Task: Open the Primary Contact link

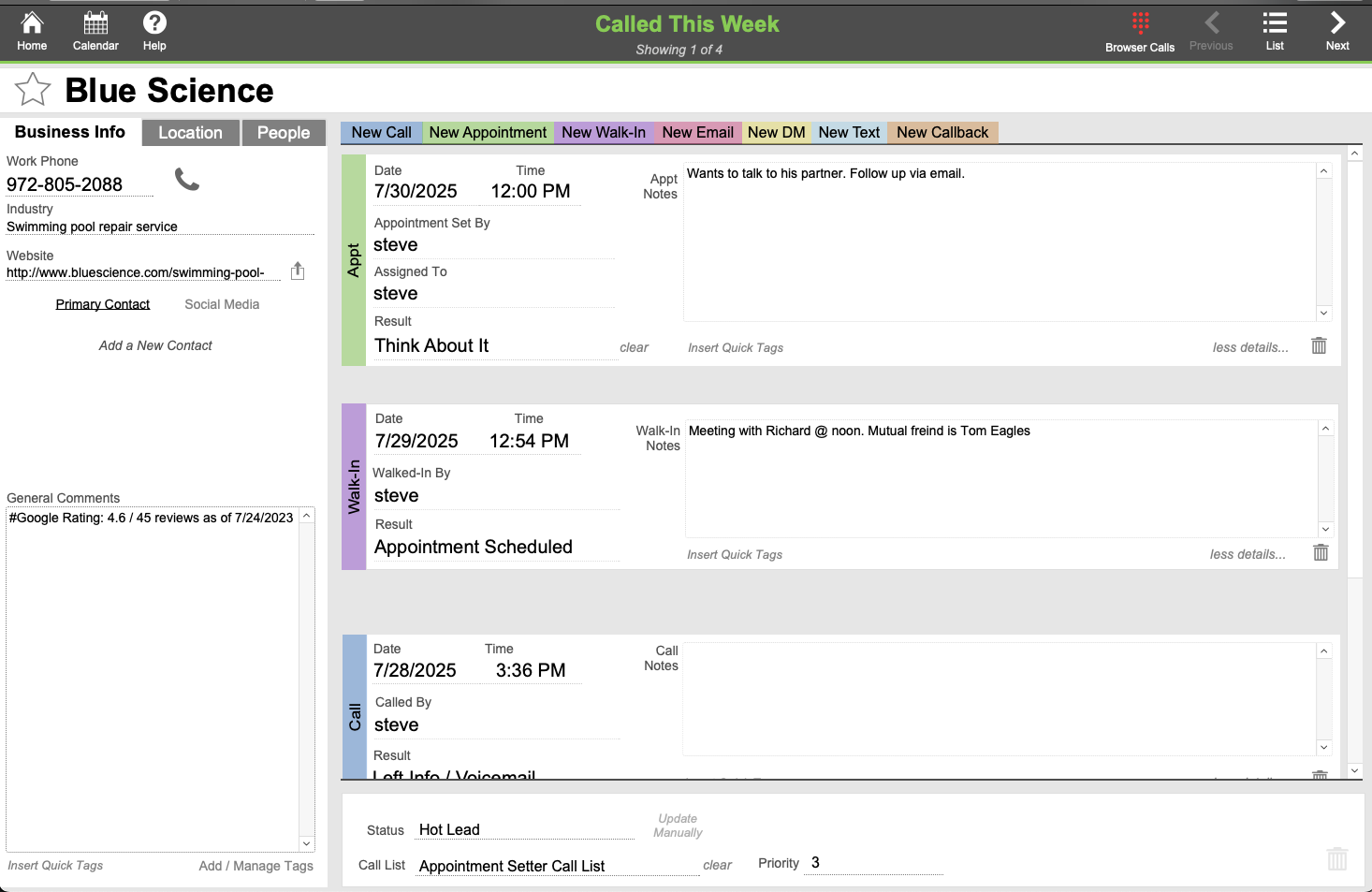Action: (x=103, y=304)
